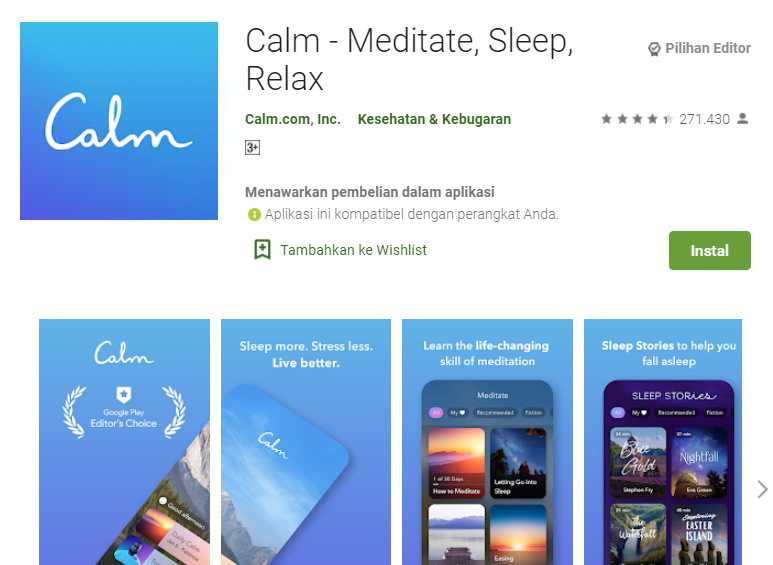Click the reviewer person icon beside 271.430

pos(742,118)
